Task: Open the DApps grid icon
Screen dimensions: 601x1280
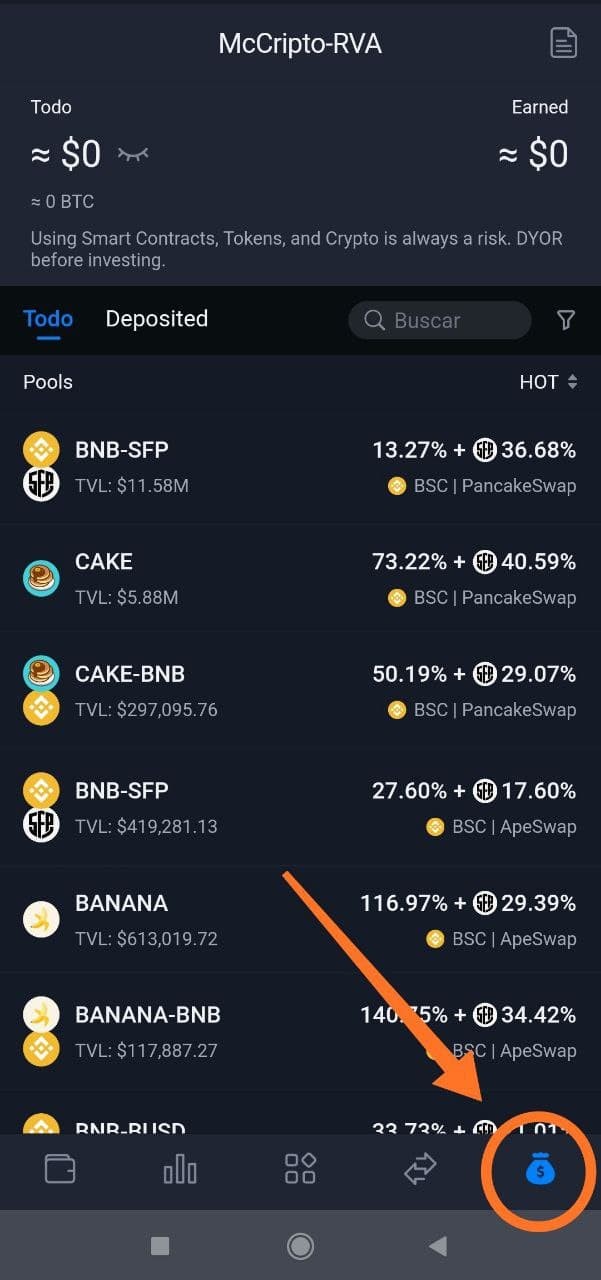Action: click(x=300, y=1169)
